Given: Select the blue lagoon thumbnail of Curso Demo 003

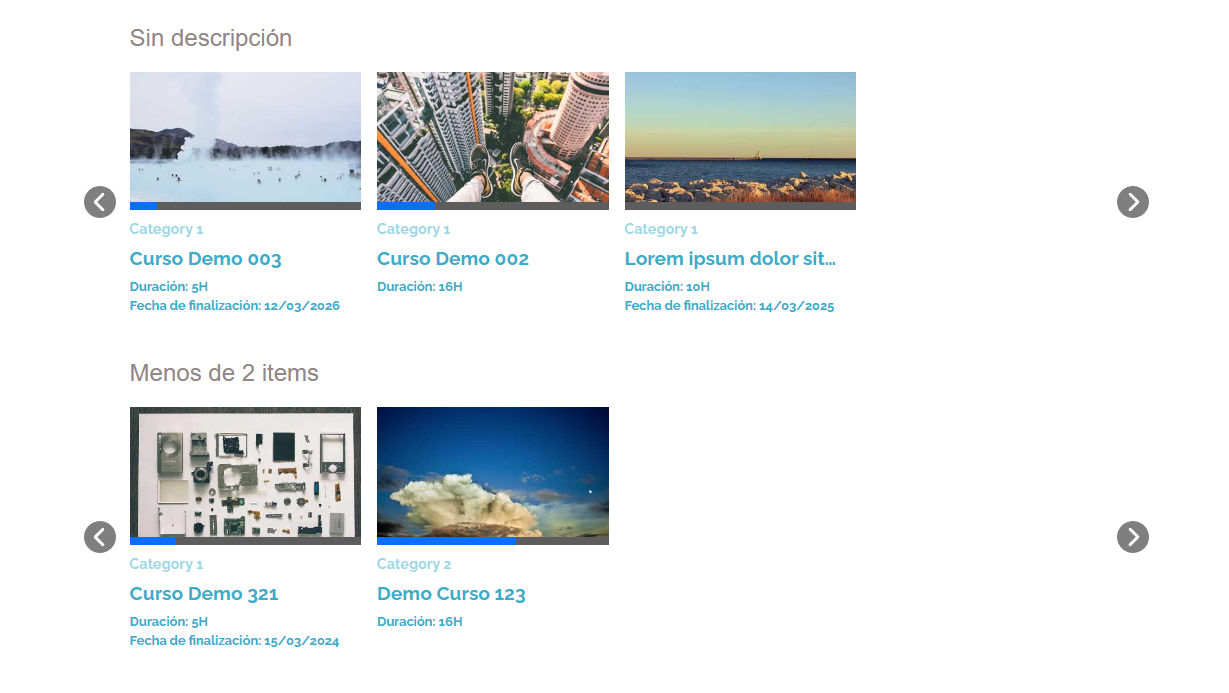Looking at the screenshot, I should 245,137.
